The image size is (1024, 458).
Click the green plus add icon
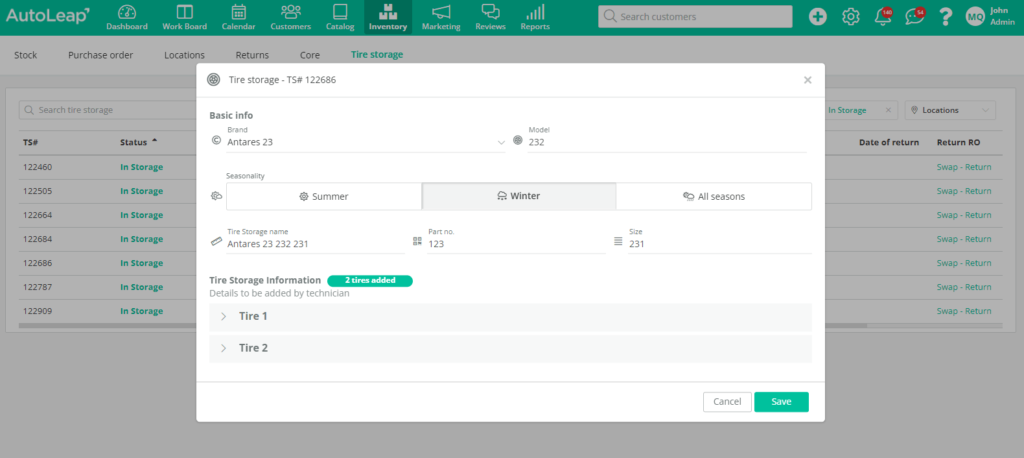tap(818, 17)
